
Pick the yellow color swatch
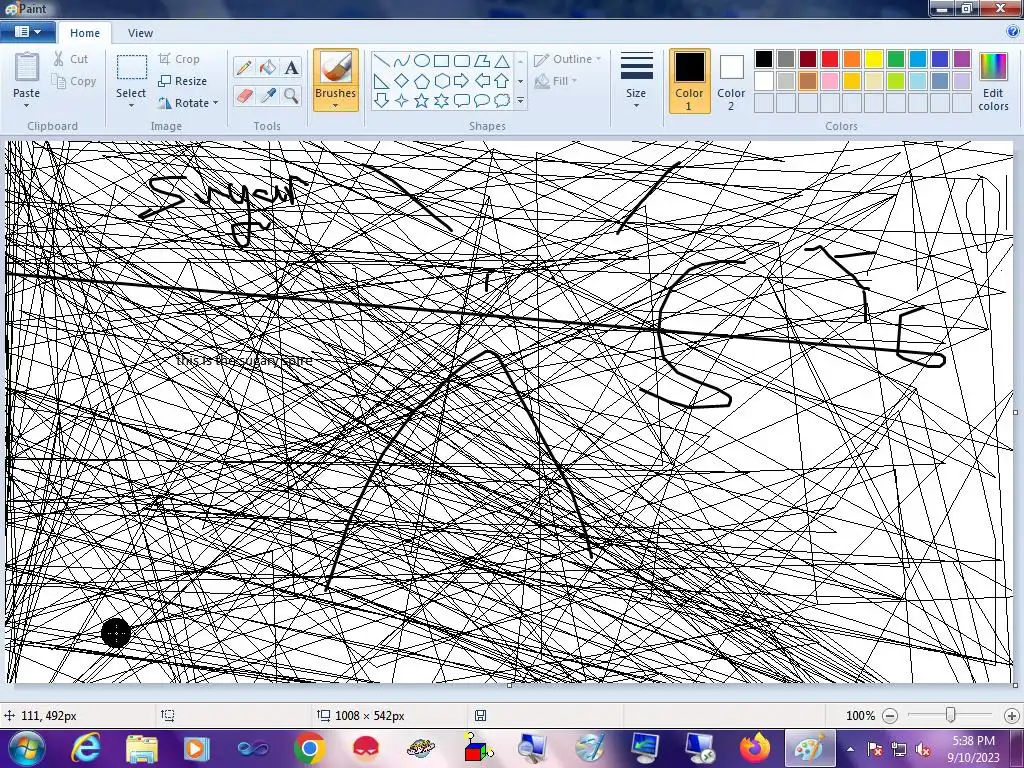874,59
